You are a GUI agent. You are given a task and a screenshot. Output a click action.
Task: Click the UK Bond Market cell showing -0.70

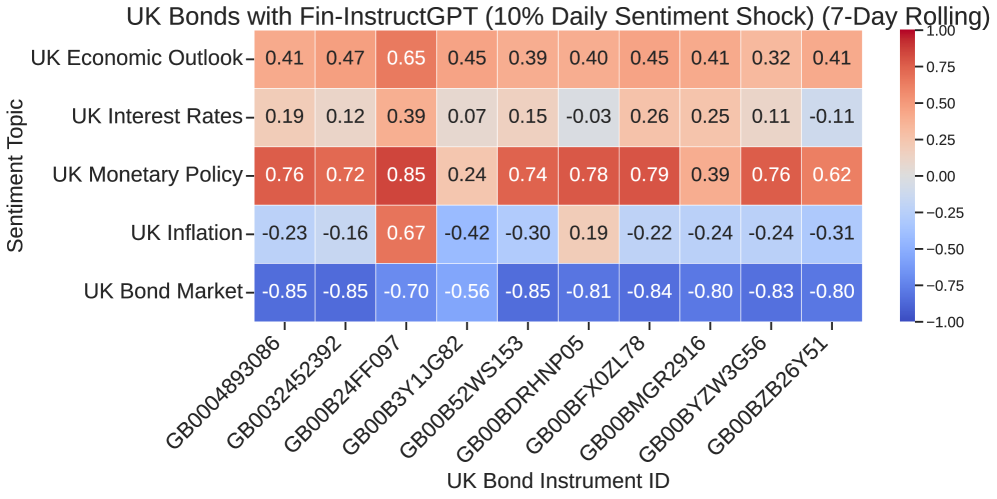pyautogui.click(x=406, y=292)
